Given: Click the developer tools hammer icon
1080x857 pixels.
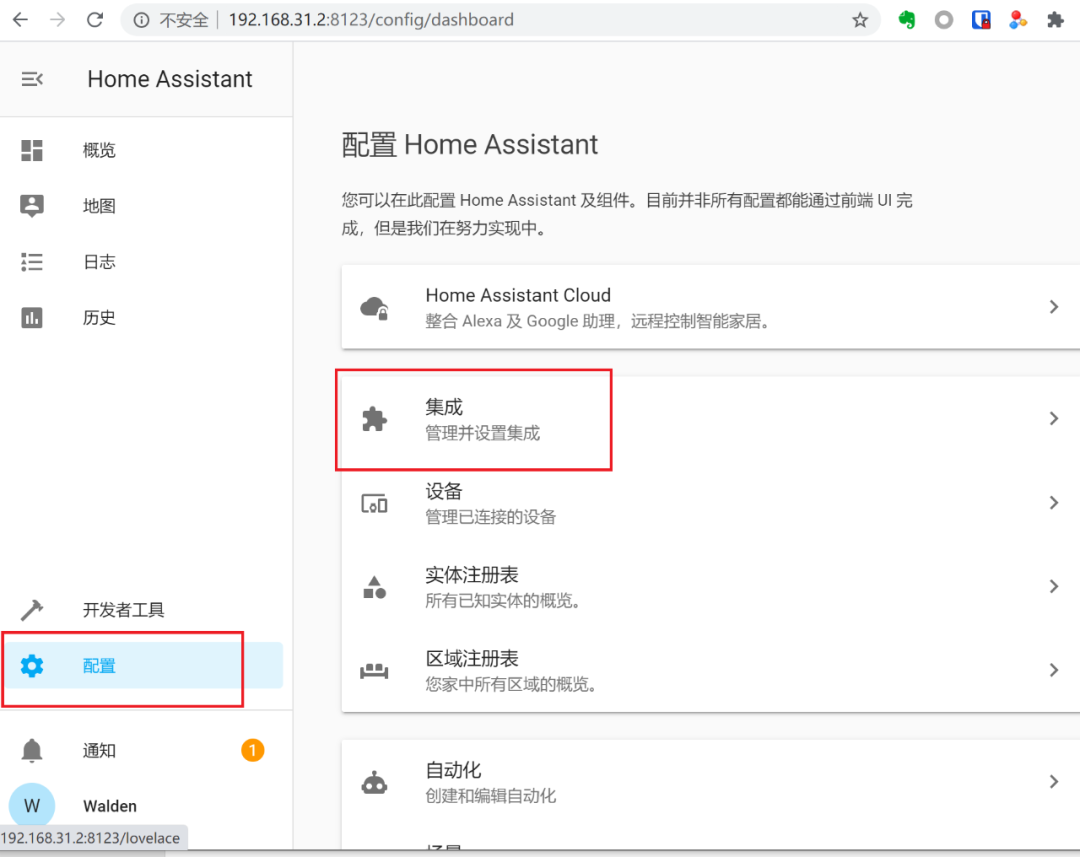Looking at the screenshot, I should click(x=32, y=610).
